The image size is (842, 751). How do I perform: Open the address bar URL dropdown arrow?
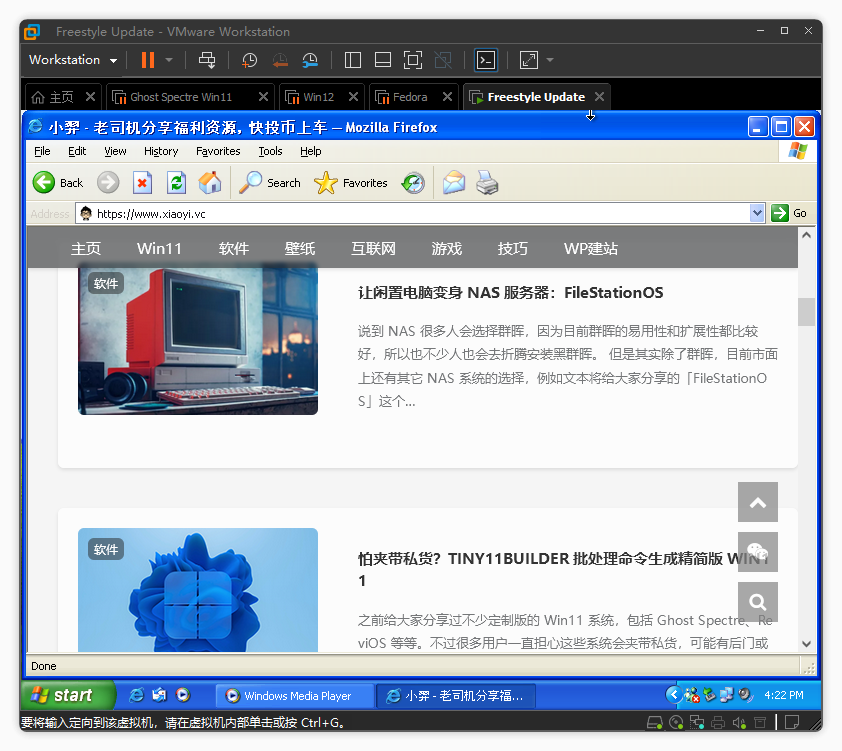pyautogui.click(x=757, y=213)
